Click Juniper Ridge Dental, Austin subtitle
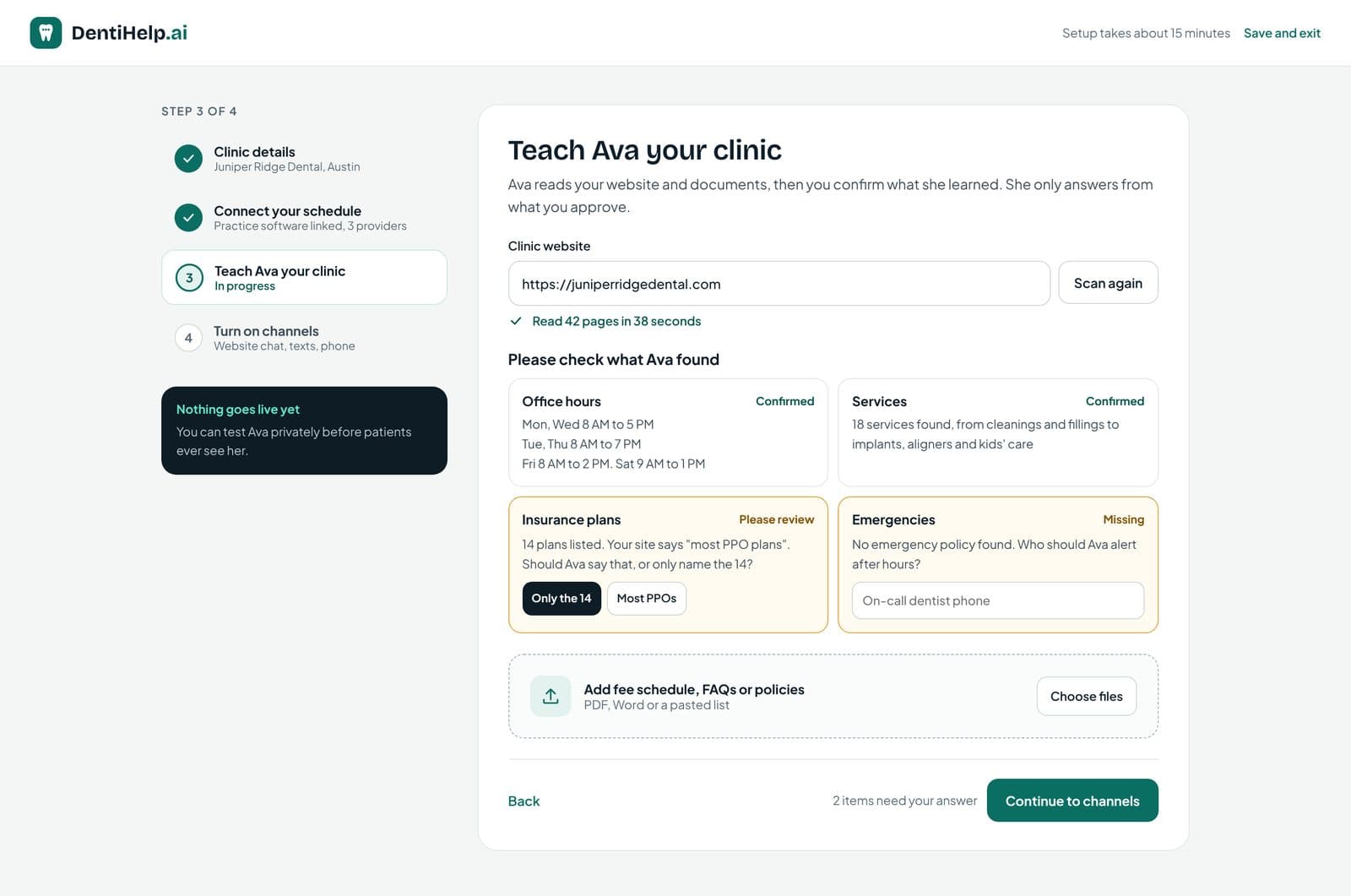1351x896 pixels. coord(286,167)
